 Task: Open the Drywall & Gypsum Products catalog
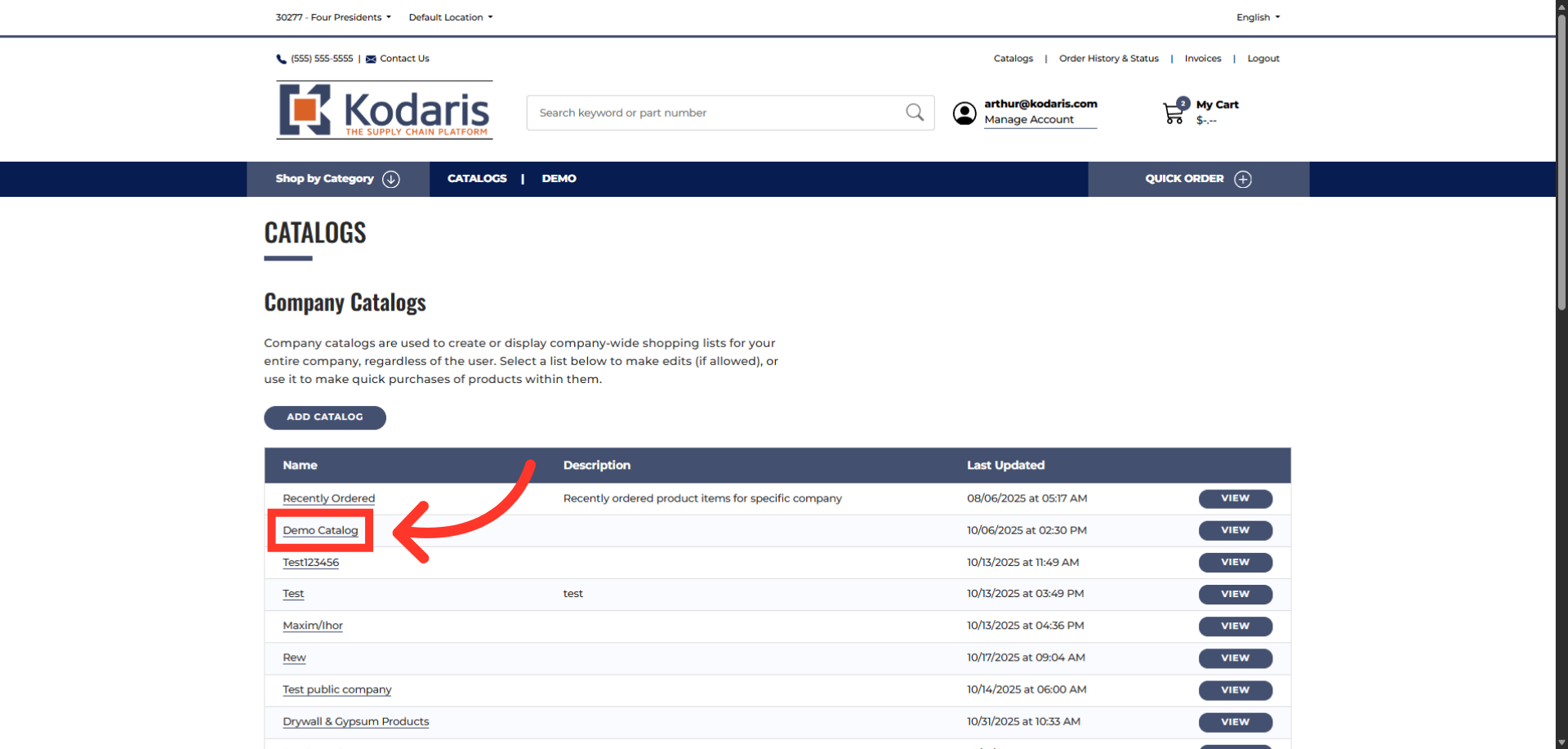356,722
